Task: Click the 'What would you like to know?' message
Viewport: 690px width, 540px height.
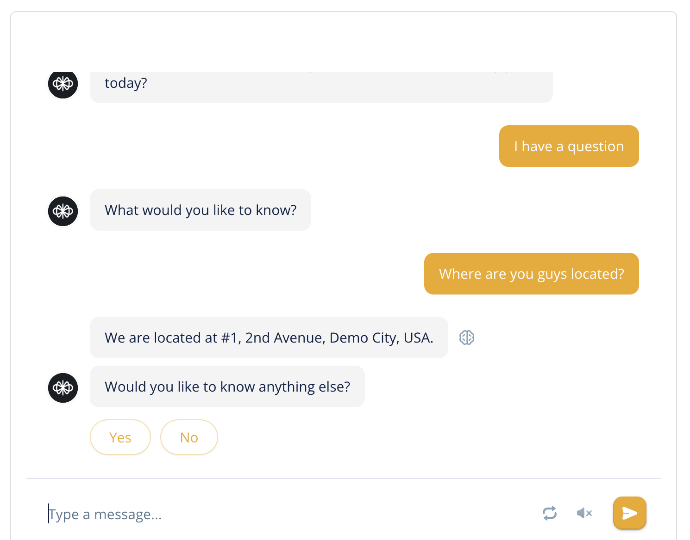Action: [200, 210]
